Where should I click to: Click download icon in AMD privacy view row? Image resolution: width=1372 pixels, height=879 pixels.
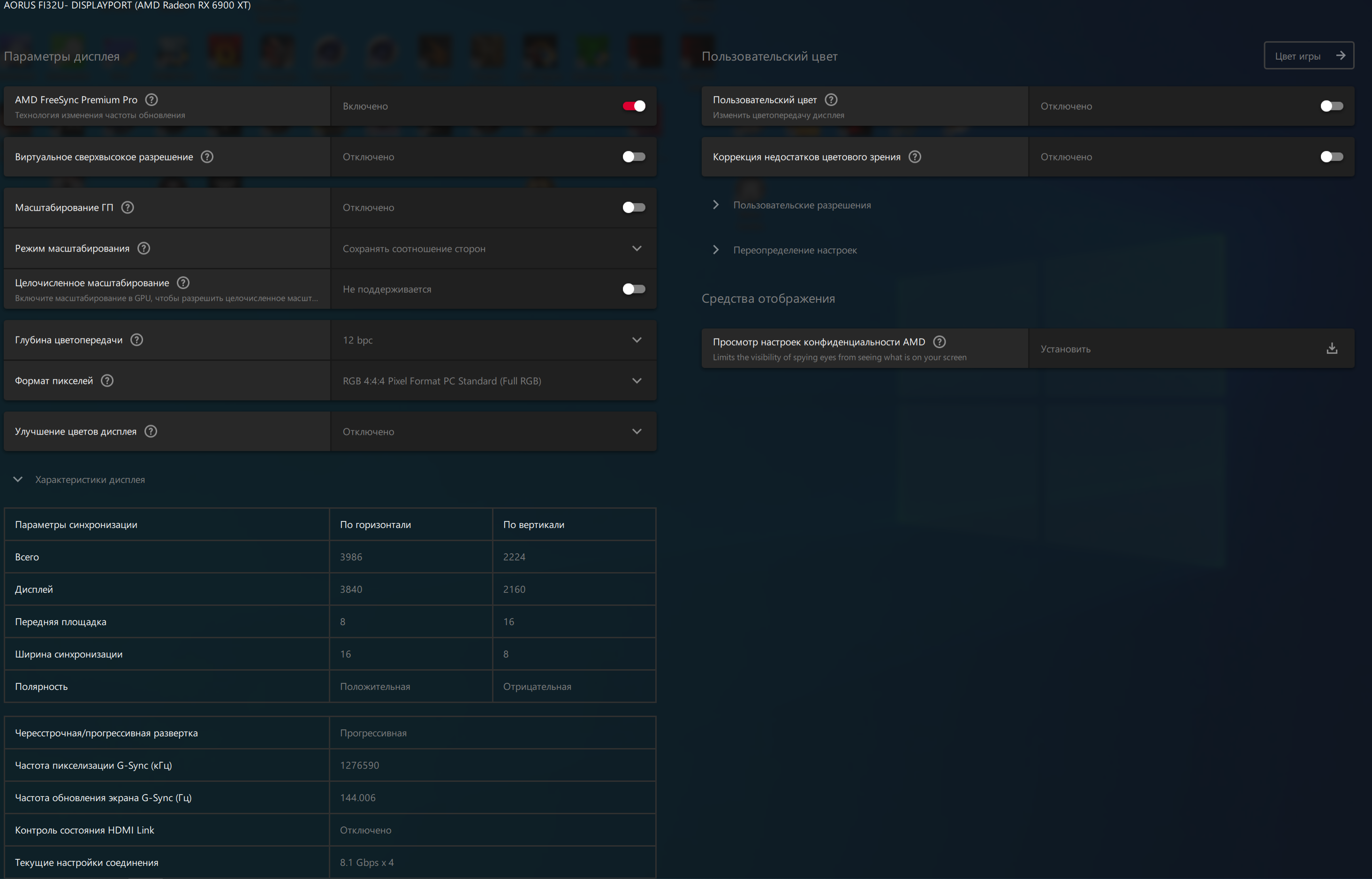click(1332, 348)
